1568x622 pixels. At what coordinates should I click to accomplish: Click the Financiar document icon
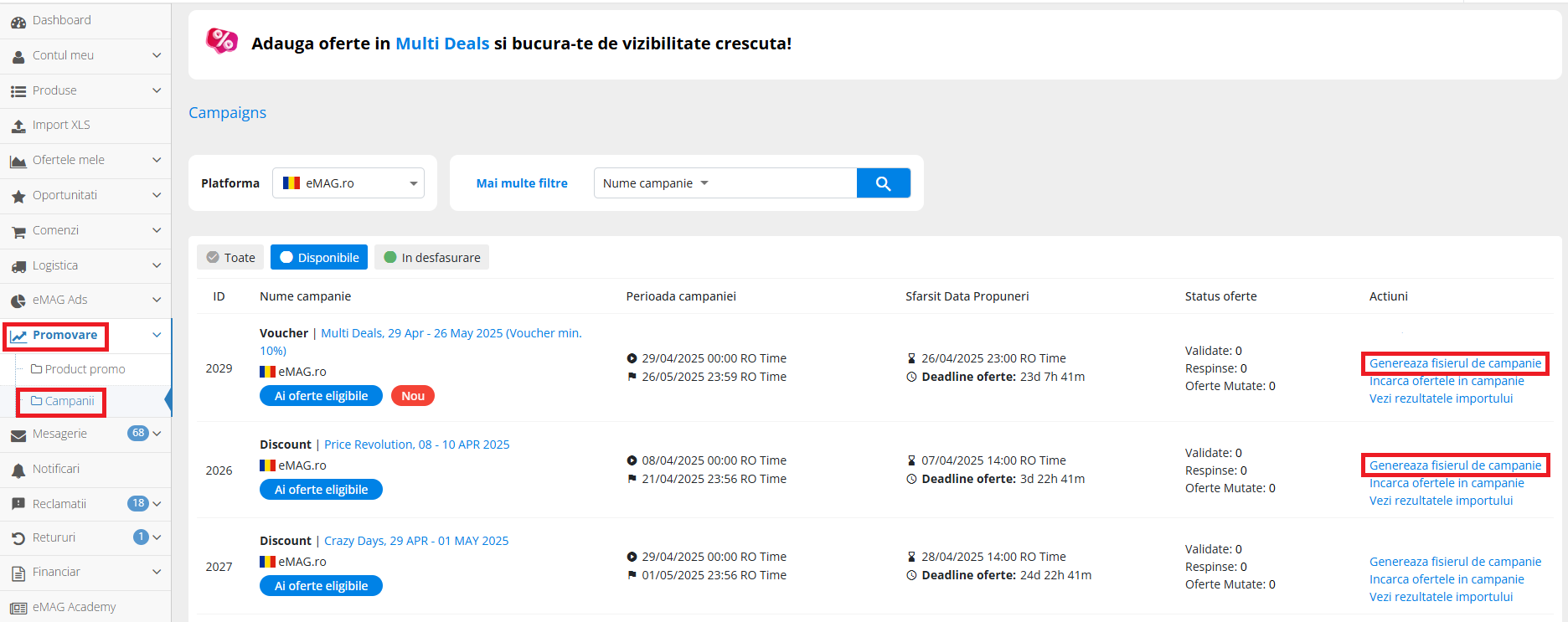click(x=18, y=573)
